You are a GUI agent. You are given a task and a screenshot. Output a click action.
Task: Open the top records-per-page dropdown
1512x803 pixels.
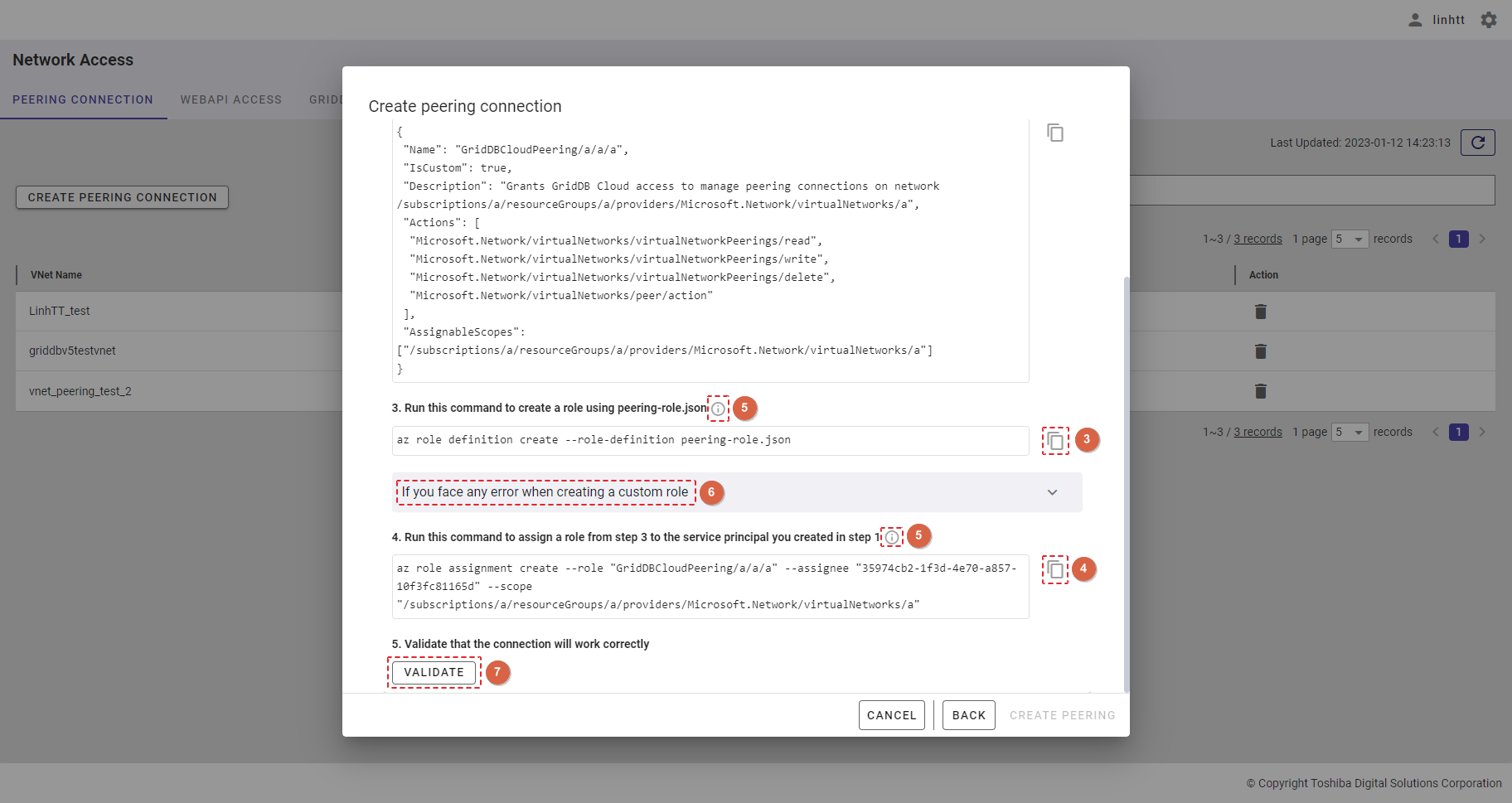pyautogui.click(x=1350, y=239)
